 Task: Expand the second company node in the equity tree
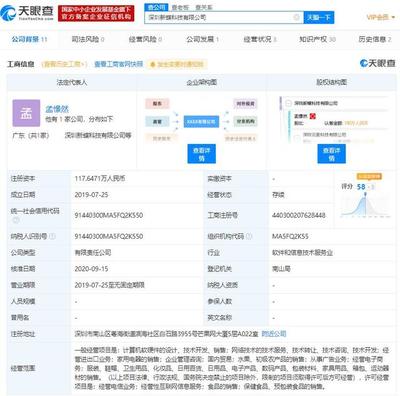297,137
